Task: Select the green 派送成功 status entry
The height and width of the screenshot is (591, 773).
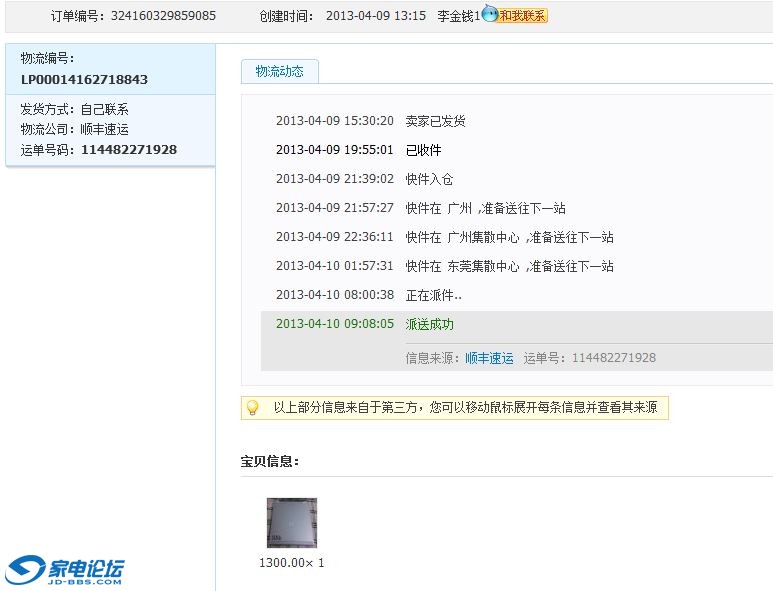Action: pyautogui.click(x=430, y=324)
